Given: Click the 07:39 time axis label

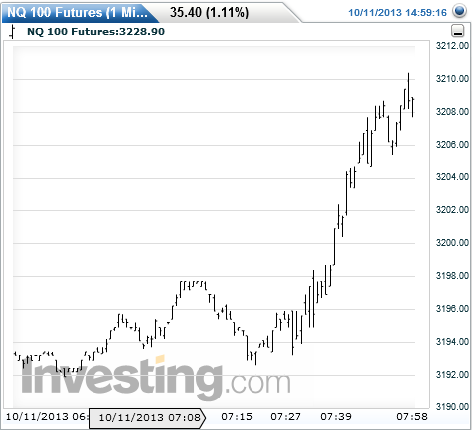Looking at the screenshot, I should pyautogui.click(x=336, y=417).
